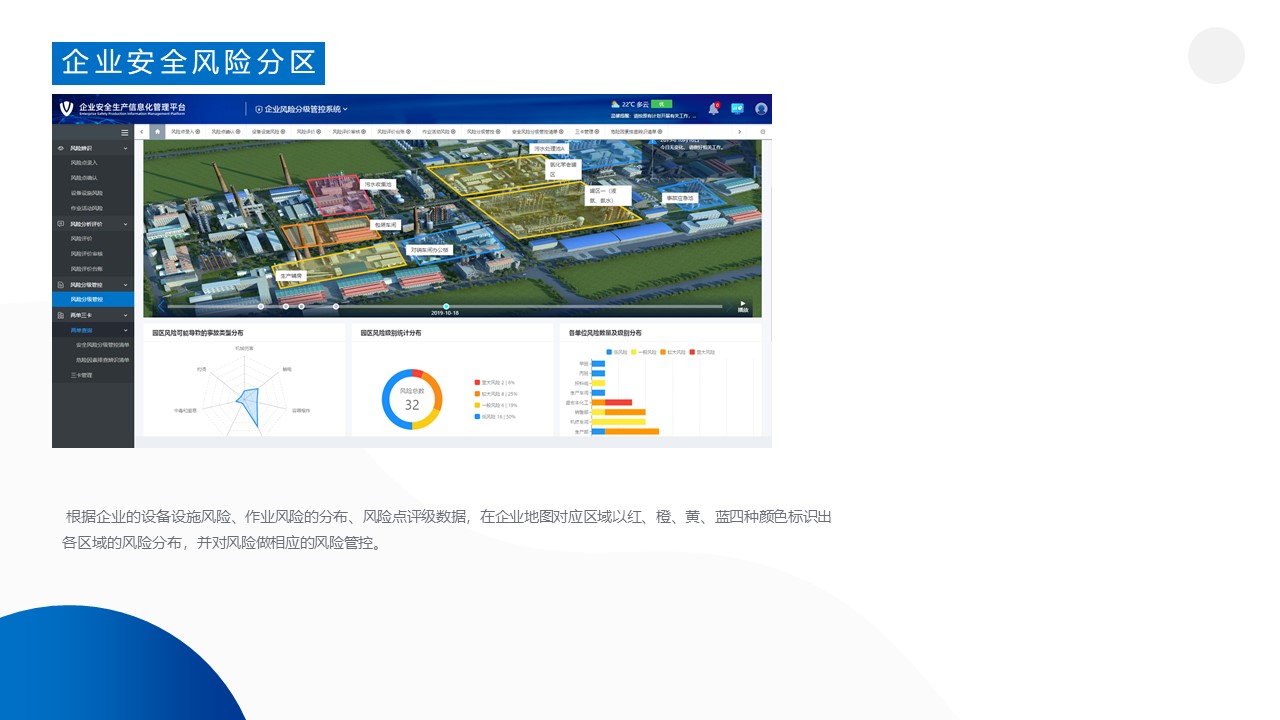Open 风险点确认 in the sidebar

tap(84, 178)
